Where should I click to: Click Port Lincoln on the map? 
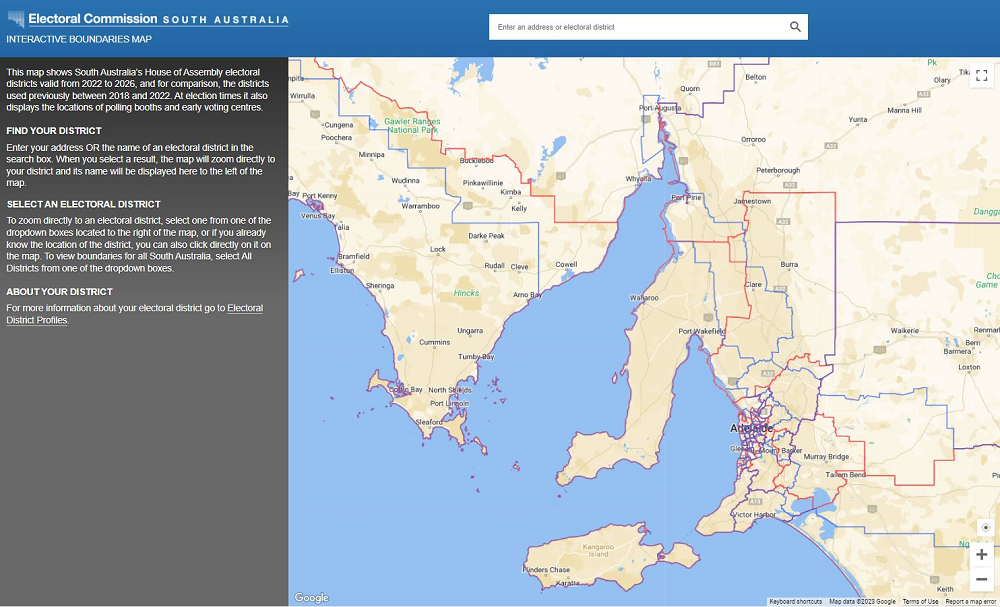pyautogui.click(x=449, y=403)
